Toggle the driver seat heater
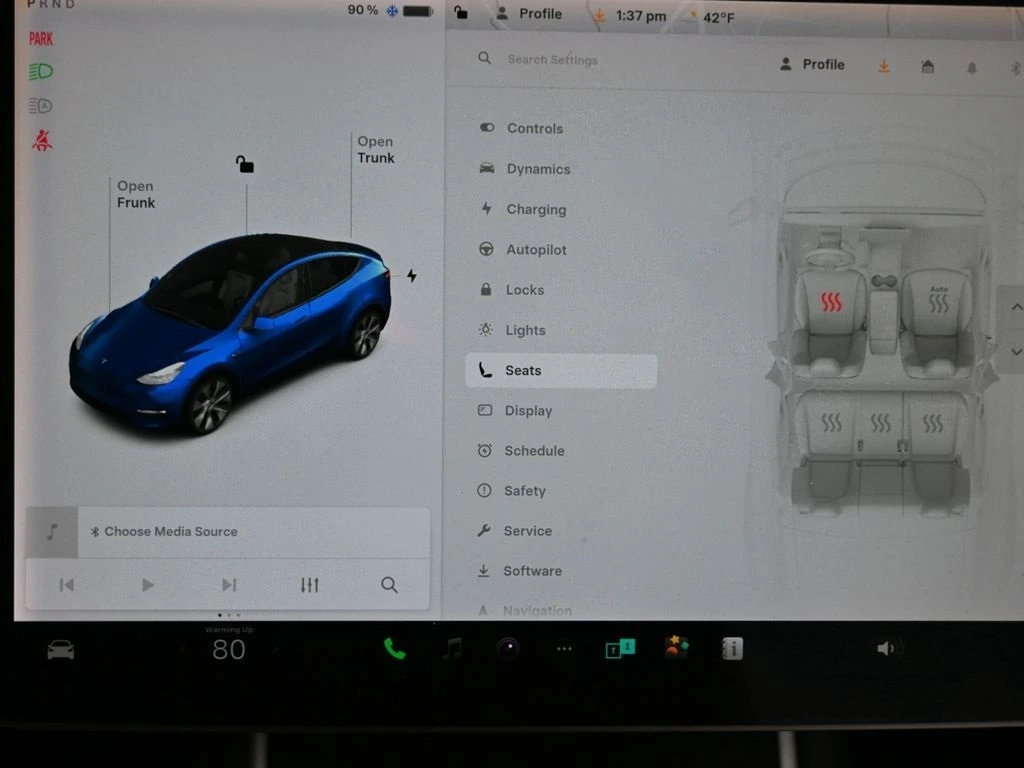Image resolution: width=1024 pixels, height=768 pixels. click(831, 302)
